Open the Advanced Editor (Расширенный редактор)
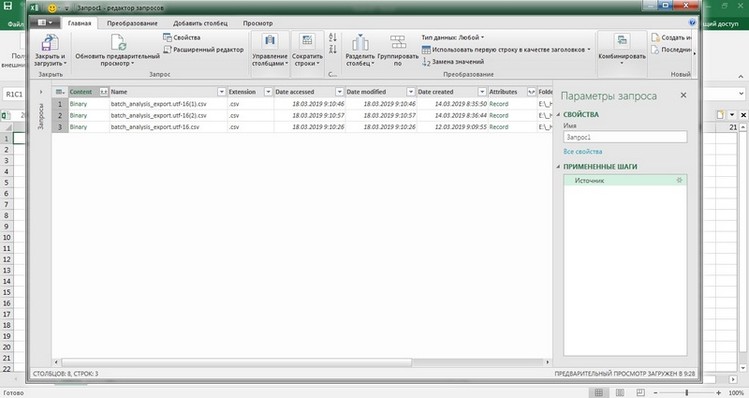Viewport: 749px width, 398px height. click(x=203, y=50)
